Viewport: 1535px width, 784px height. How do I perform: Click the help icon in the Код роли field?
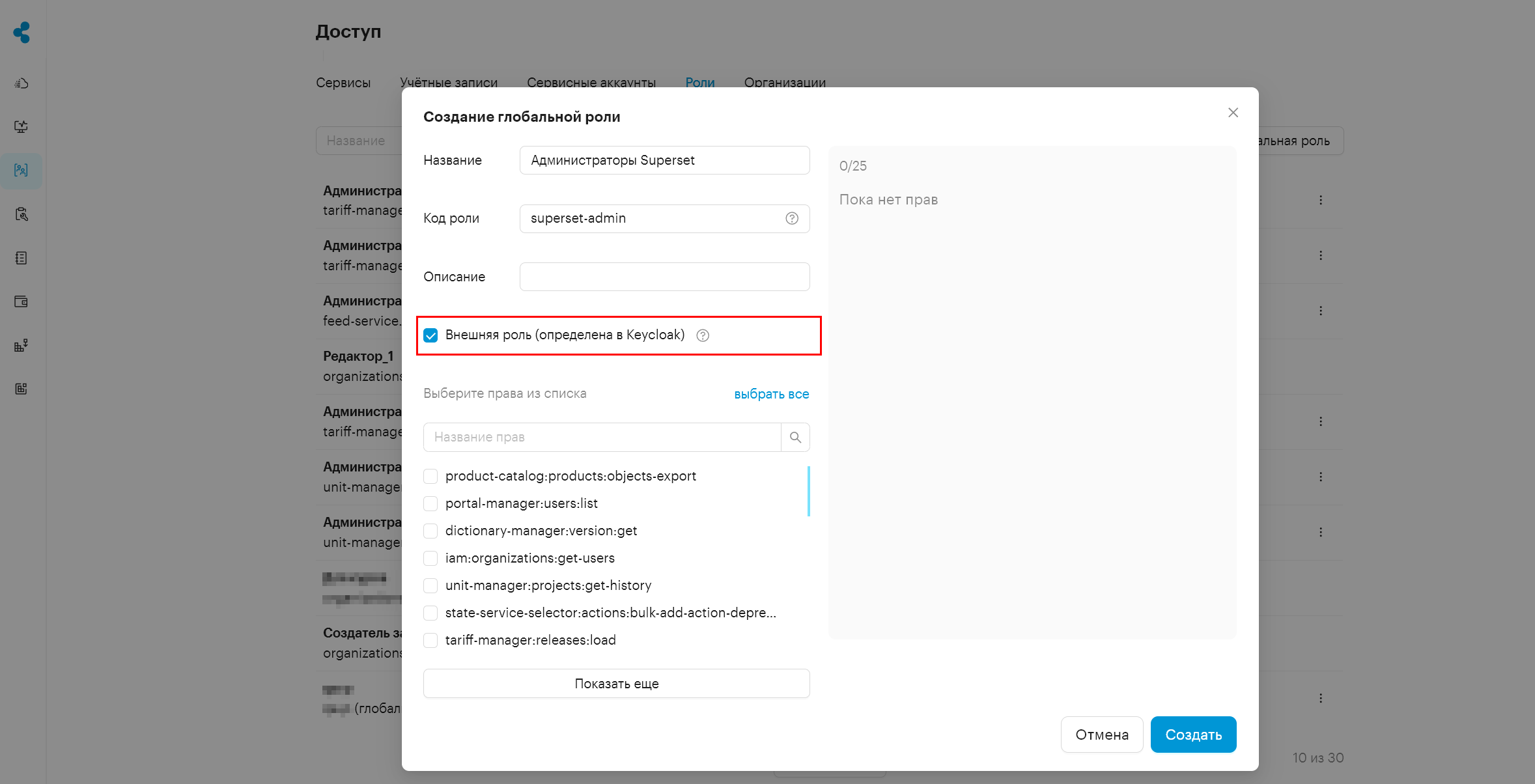pyautogui.click(x=792, y=219)
